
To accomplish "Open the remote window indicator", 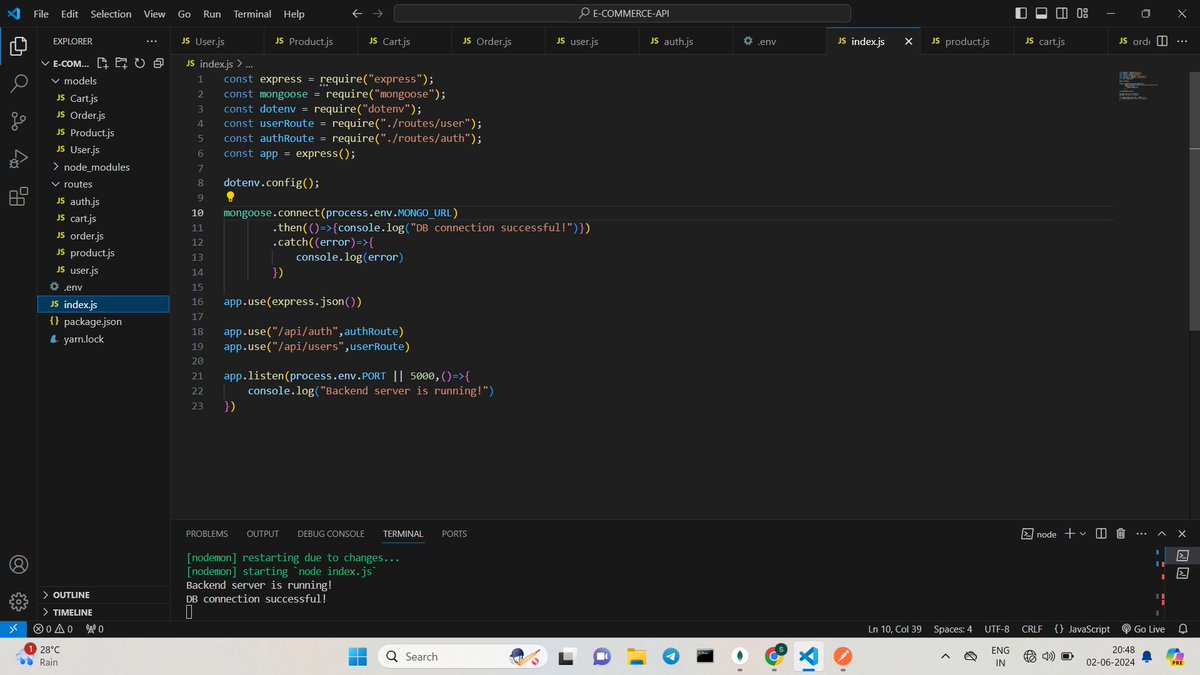I will (11, 629).
